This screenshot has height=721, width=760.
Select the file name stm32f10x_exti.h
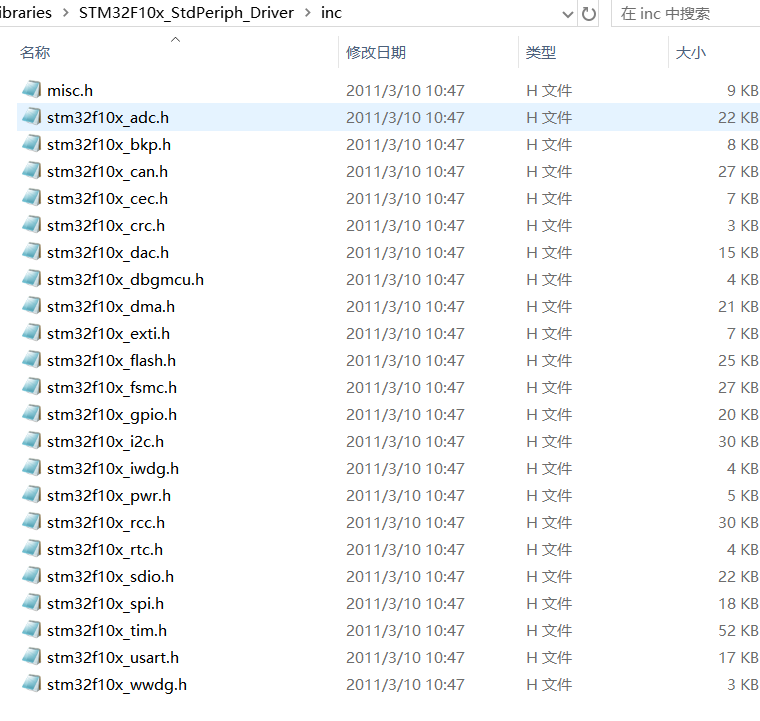108,334
